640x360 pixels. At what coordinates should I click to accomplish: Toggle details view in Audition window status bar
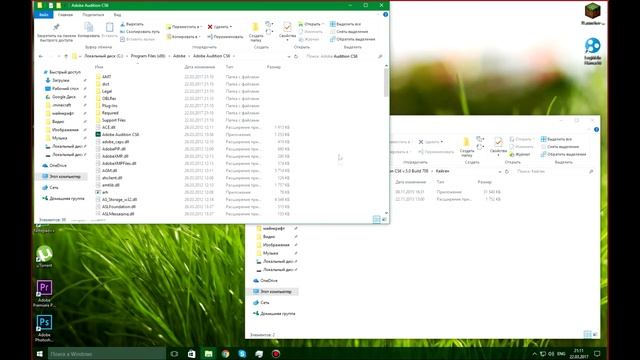[x=377, y=220]
